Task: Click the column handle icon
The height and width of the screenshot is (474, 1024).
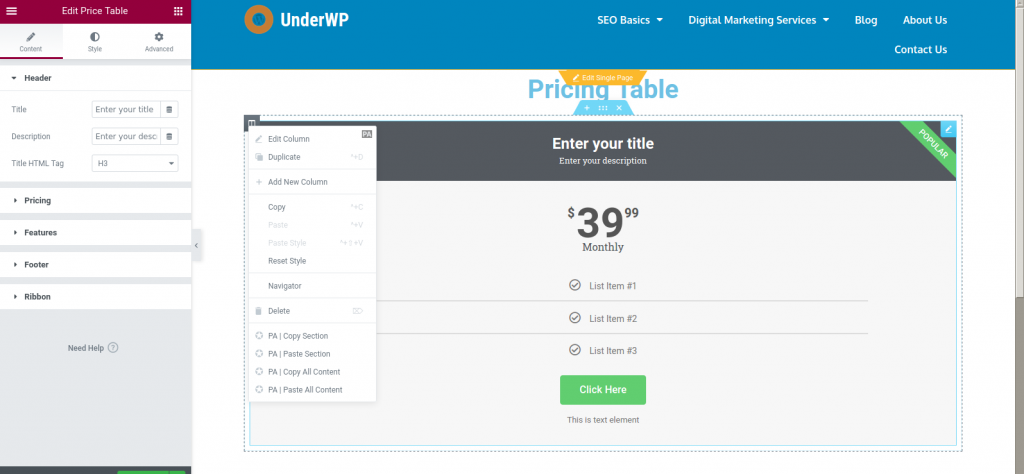Action: 252,122
